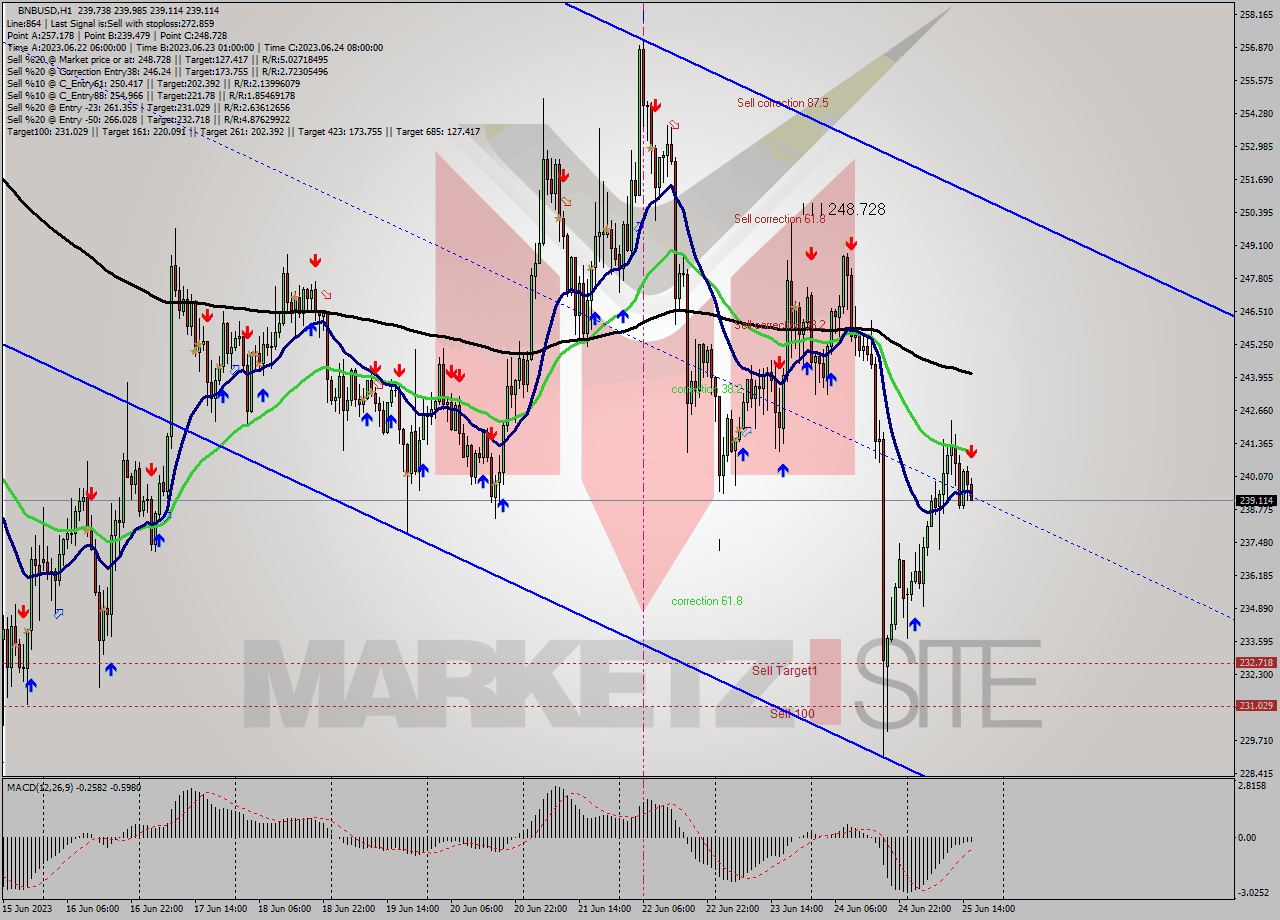The image size is (1280, 920).
Task: Select the 'Sell Target1' label
Action: point(784,670)
